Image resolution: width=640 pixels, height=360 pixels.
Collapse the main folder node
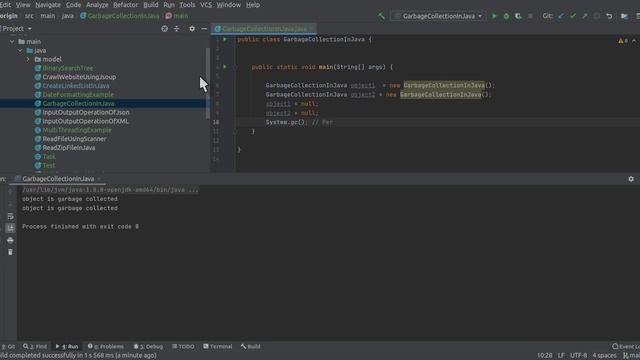click(12, 42)
